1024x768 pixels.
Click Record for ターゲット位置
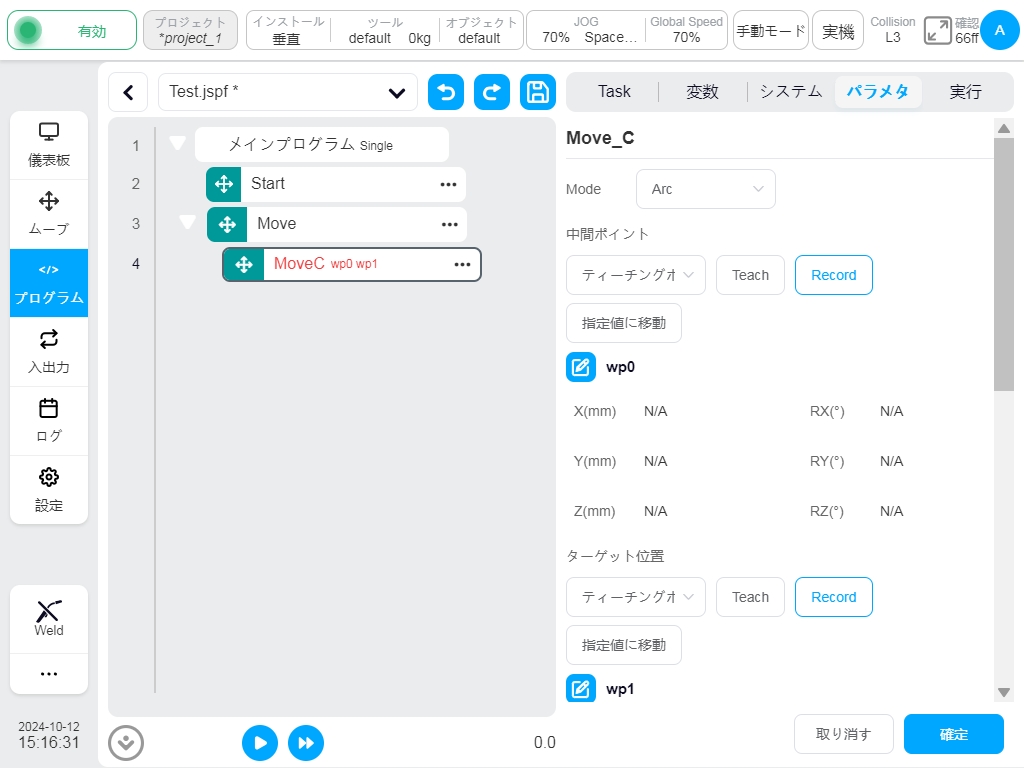[833, 597]
